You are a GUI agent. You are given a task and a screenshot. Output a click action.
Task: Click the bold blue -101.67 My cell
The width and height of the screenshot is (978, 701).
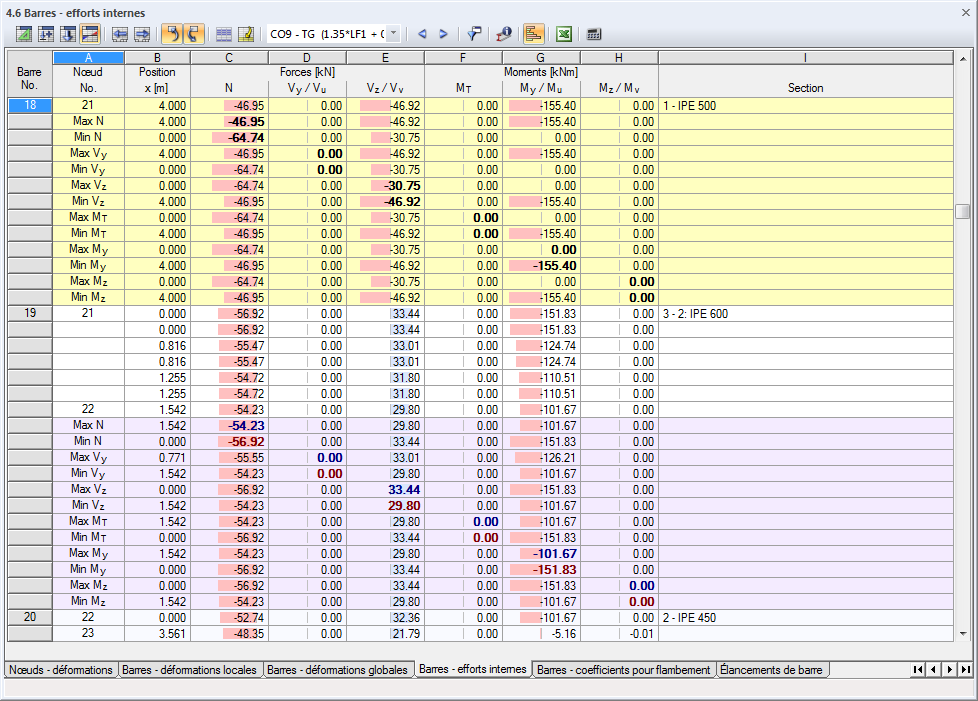(x=541, y=554)
